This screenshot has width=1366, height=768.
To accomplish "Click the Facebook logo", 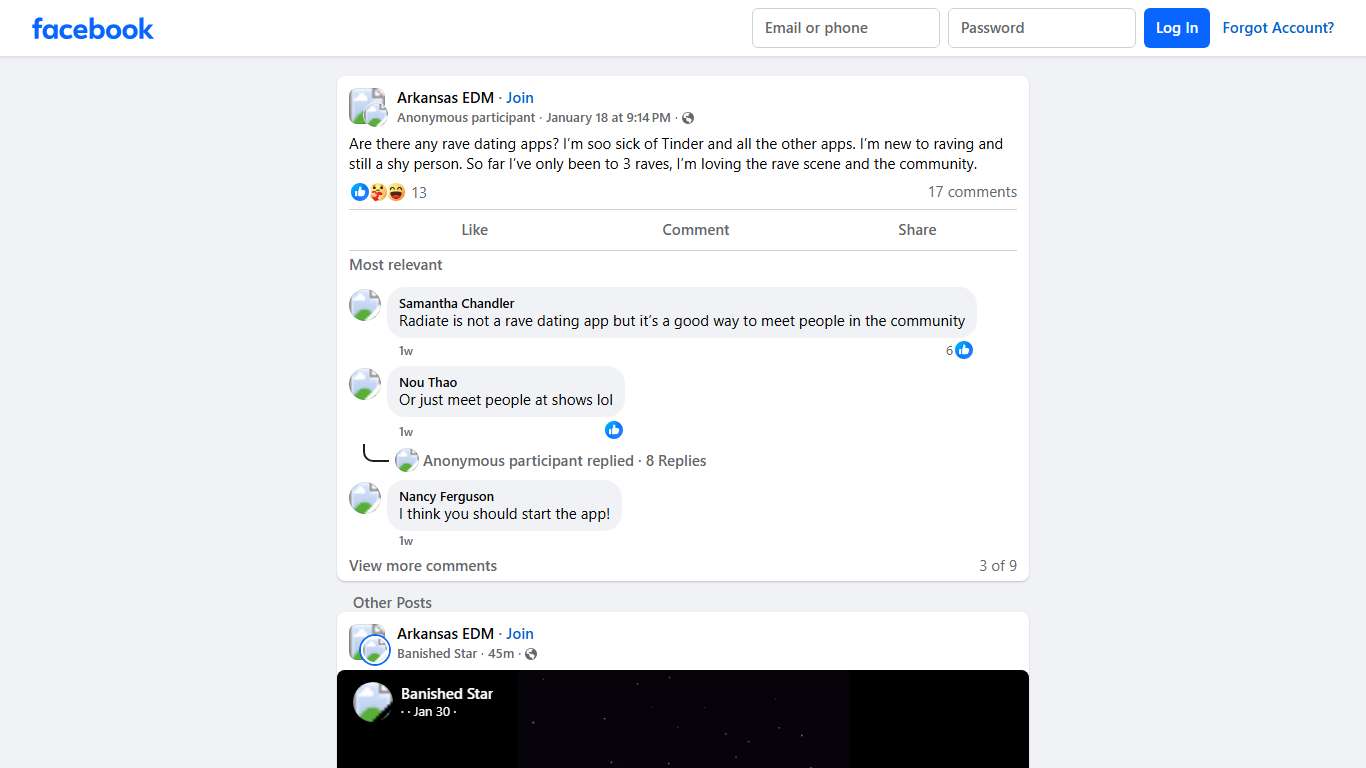I will 92,28.
